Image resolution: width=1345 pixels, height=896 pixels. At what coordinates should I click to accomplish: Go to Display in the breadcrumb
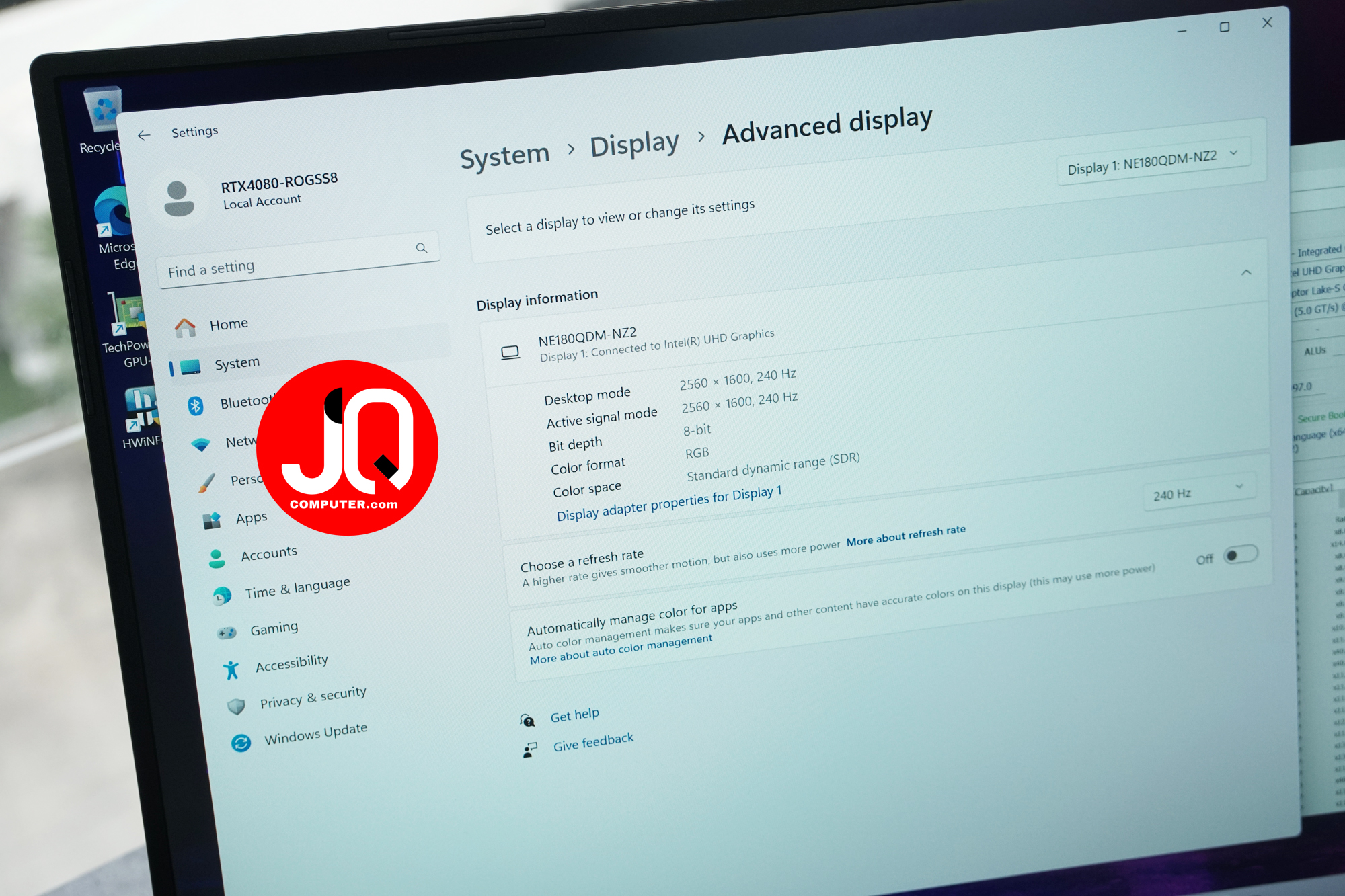coord(634,144)
